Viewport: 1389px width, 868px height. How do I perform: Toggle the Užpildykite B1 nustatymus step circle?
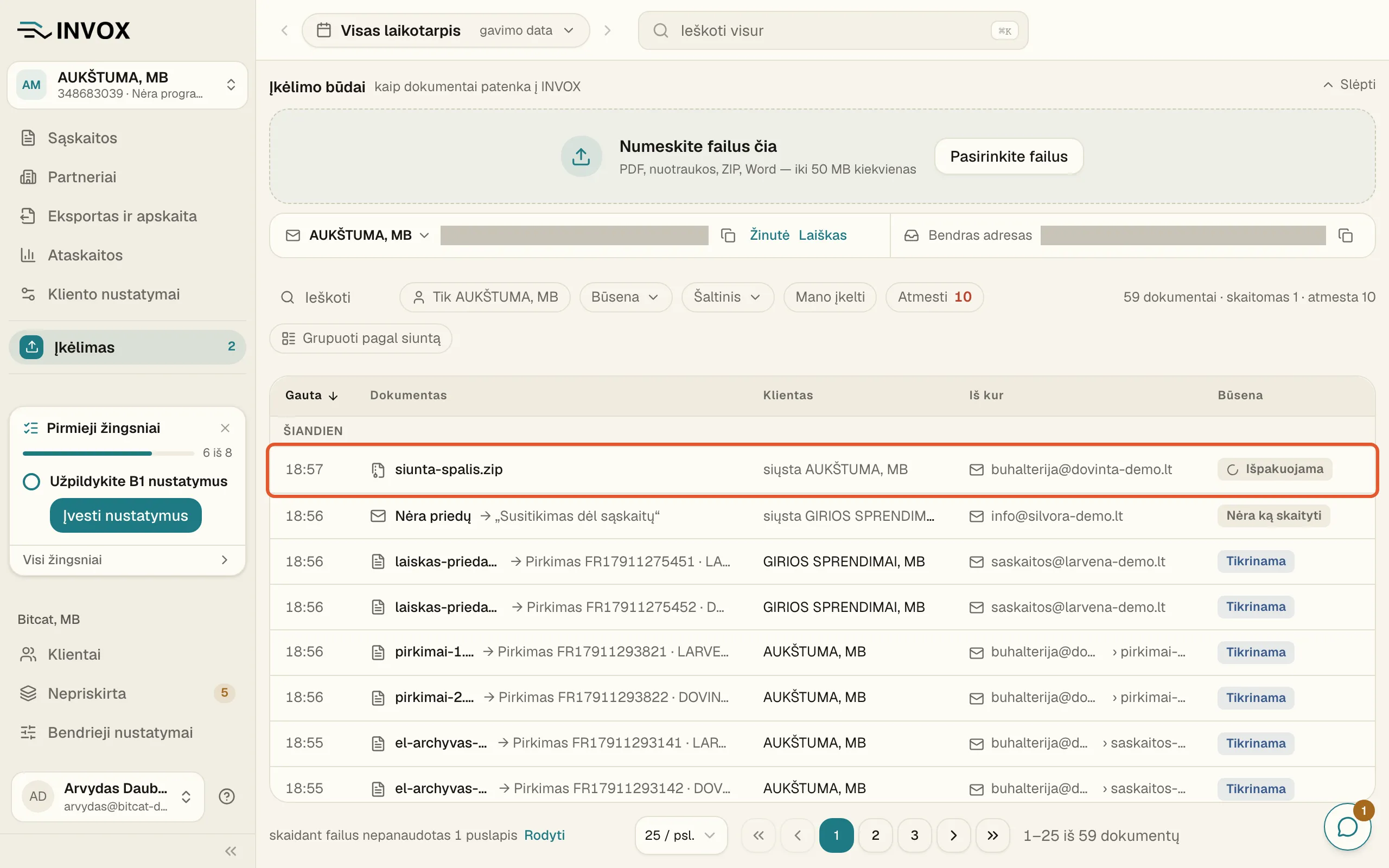click(31, 481)
